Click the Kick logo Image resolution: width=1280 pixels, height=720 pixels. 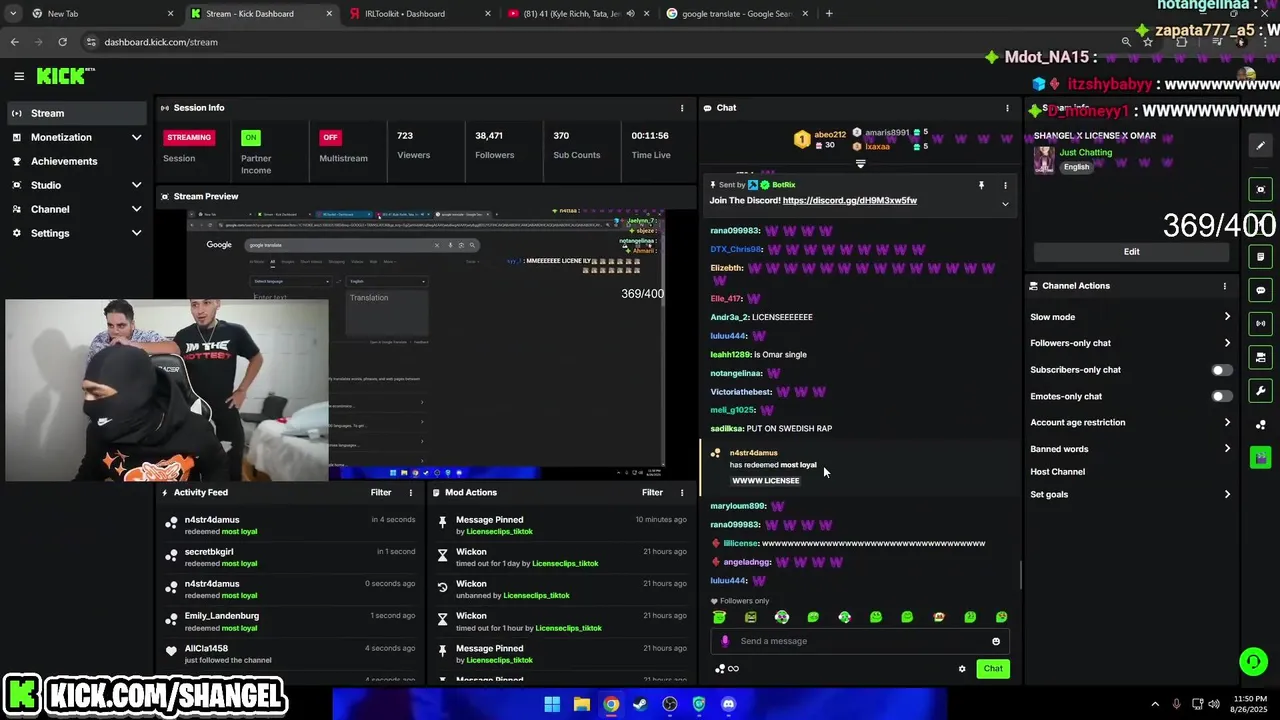[x=65, y=76]
